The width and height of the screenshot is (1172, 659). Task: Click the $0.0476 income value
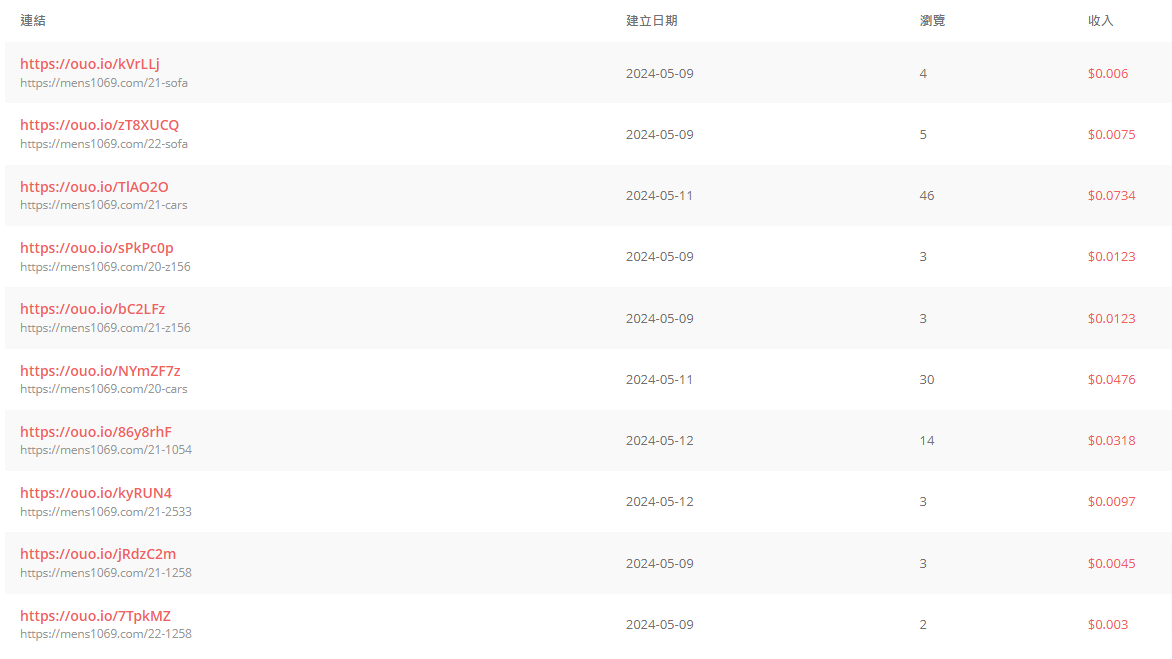click(1111, 380)
